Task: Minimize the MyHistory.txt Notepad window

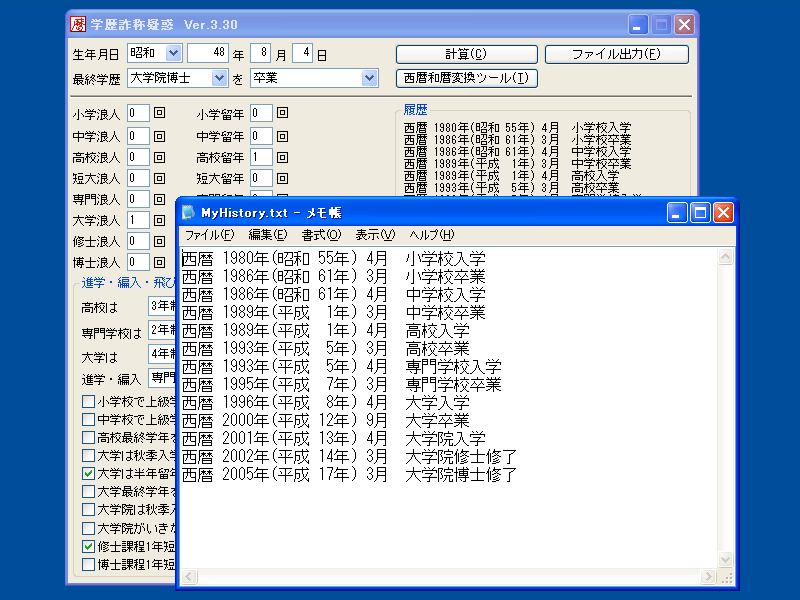Action: pos(677,212)
